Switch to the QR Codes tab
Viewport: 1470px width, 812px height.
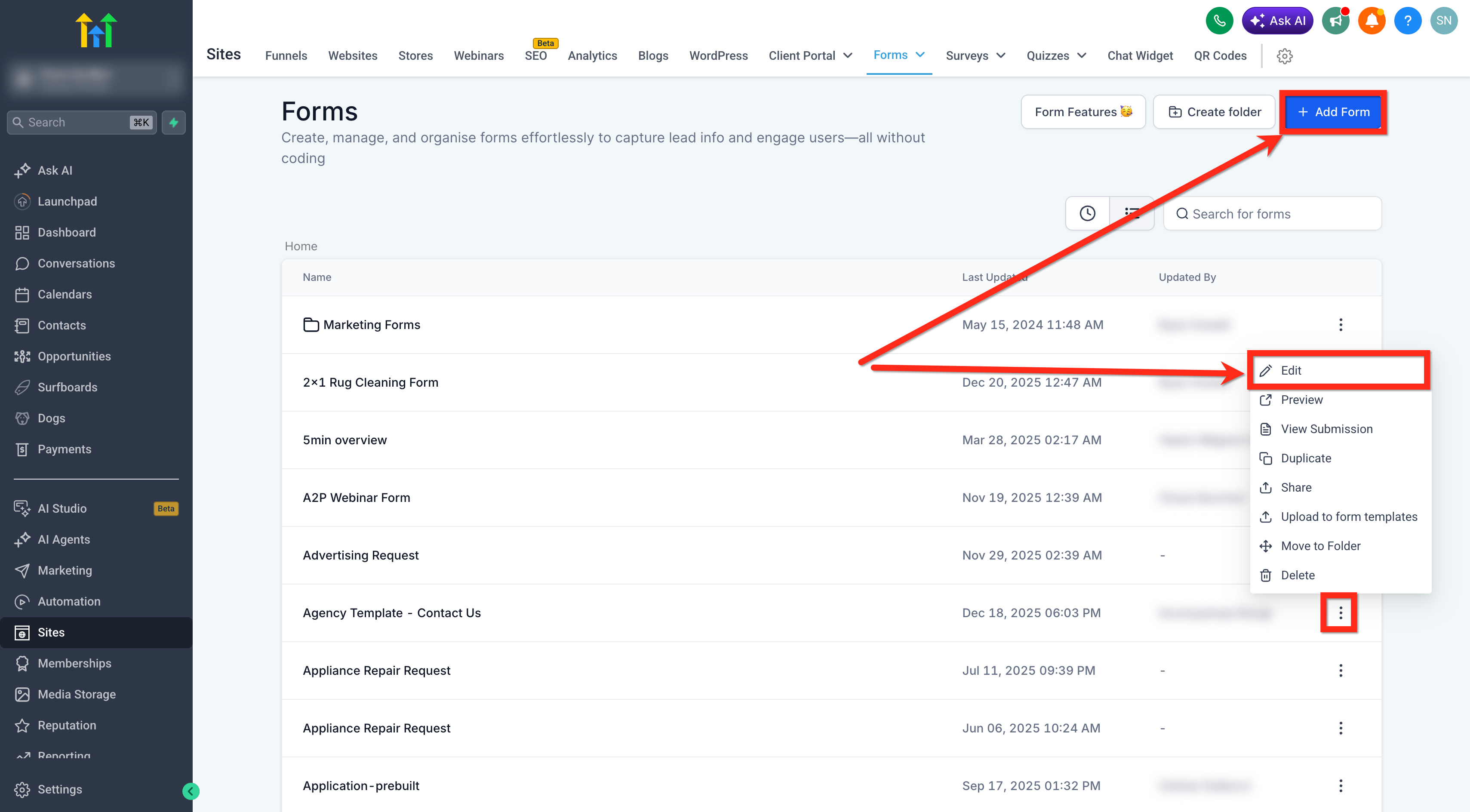(x=1220, y=56)
